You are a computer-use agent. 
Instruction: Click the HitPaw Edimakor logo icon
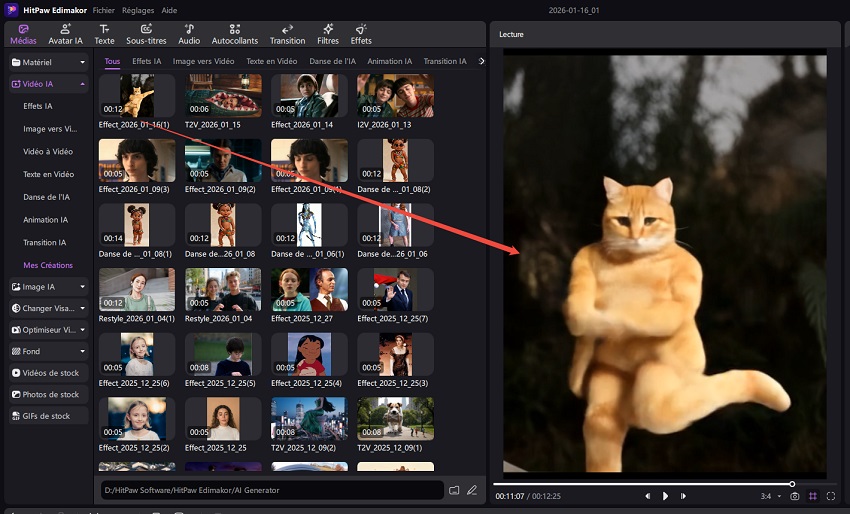[x=11, y=10]
